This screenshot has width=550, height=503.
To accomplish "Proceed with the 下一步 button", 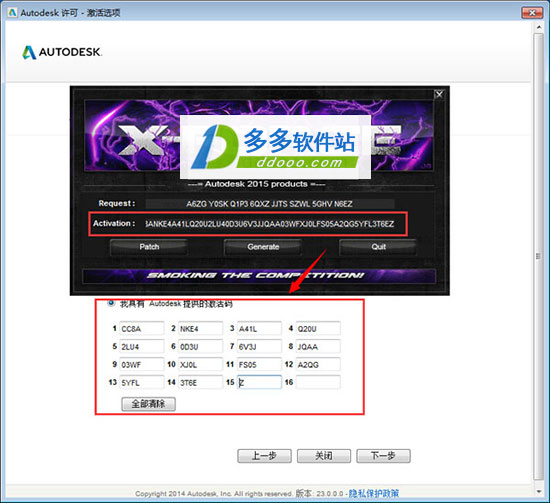I will (383, 456).
